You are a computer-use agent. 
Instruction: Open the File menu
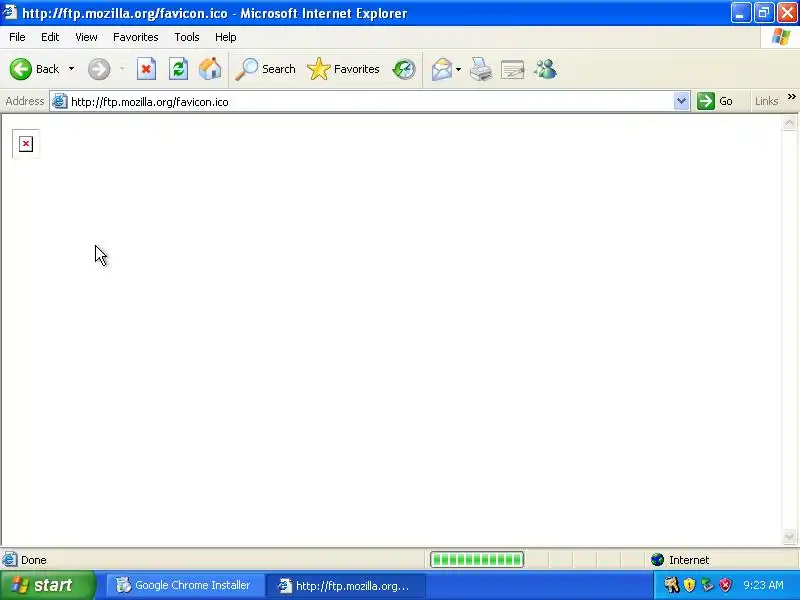point(17,37)
